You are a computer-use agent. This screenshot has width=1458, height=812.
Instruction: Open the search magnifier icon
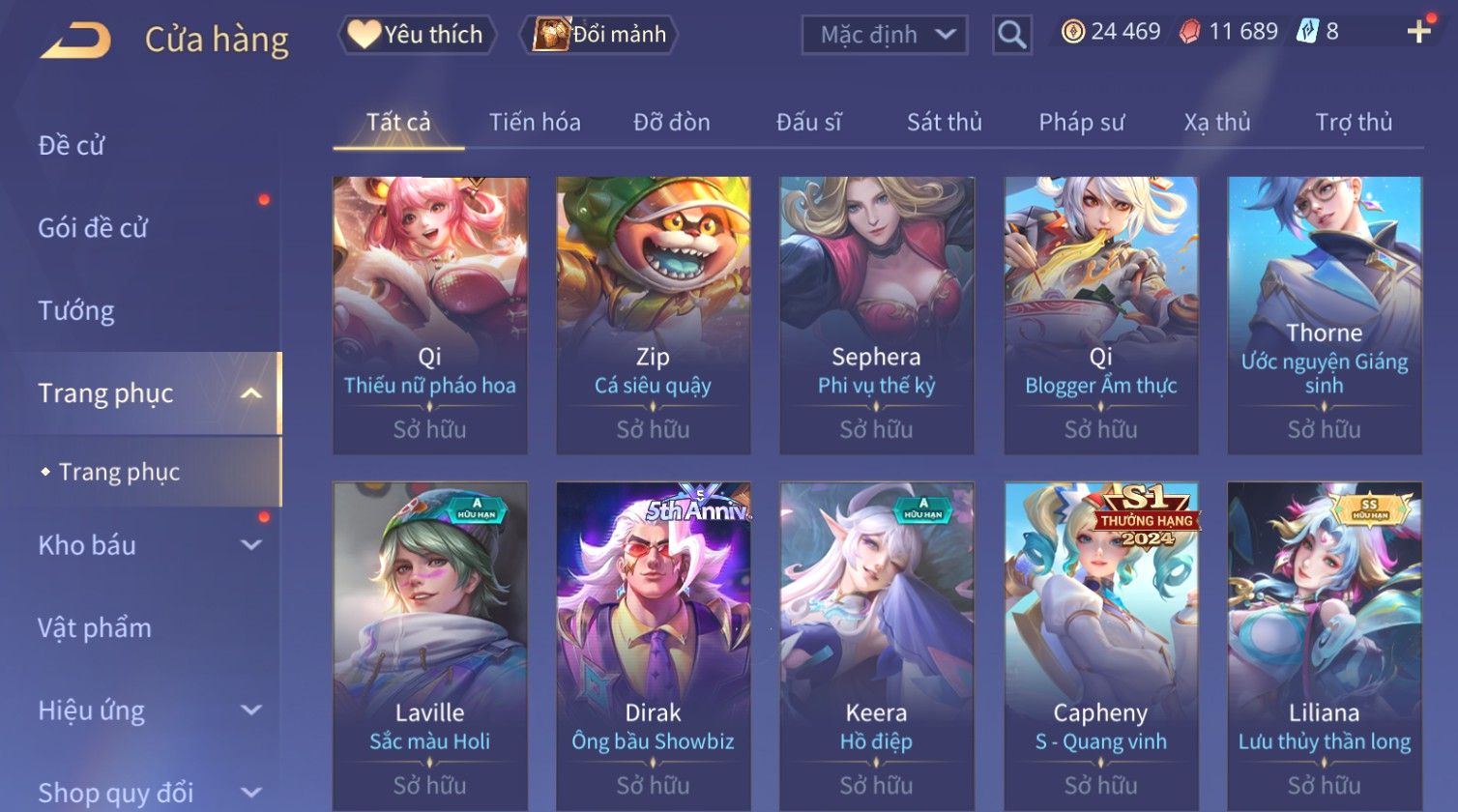1011,35
